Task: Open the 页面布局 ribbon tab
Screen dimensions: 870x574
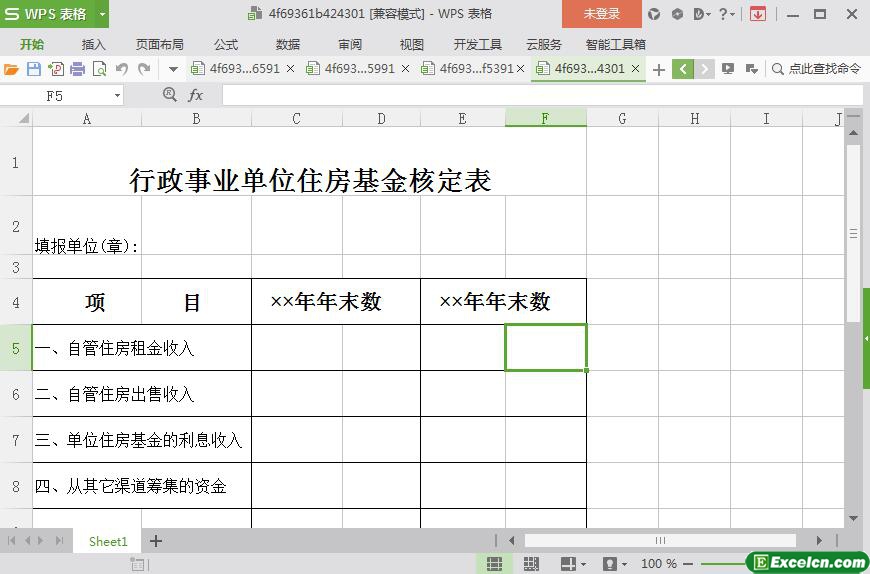Action: coord(160,44)
